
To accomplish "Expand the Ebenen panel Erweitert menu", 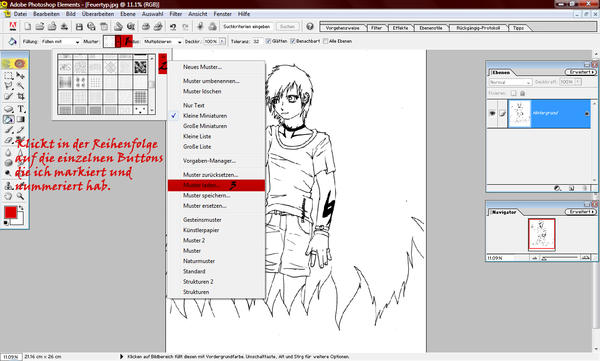I will coord(580,72).
